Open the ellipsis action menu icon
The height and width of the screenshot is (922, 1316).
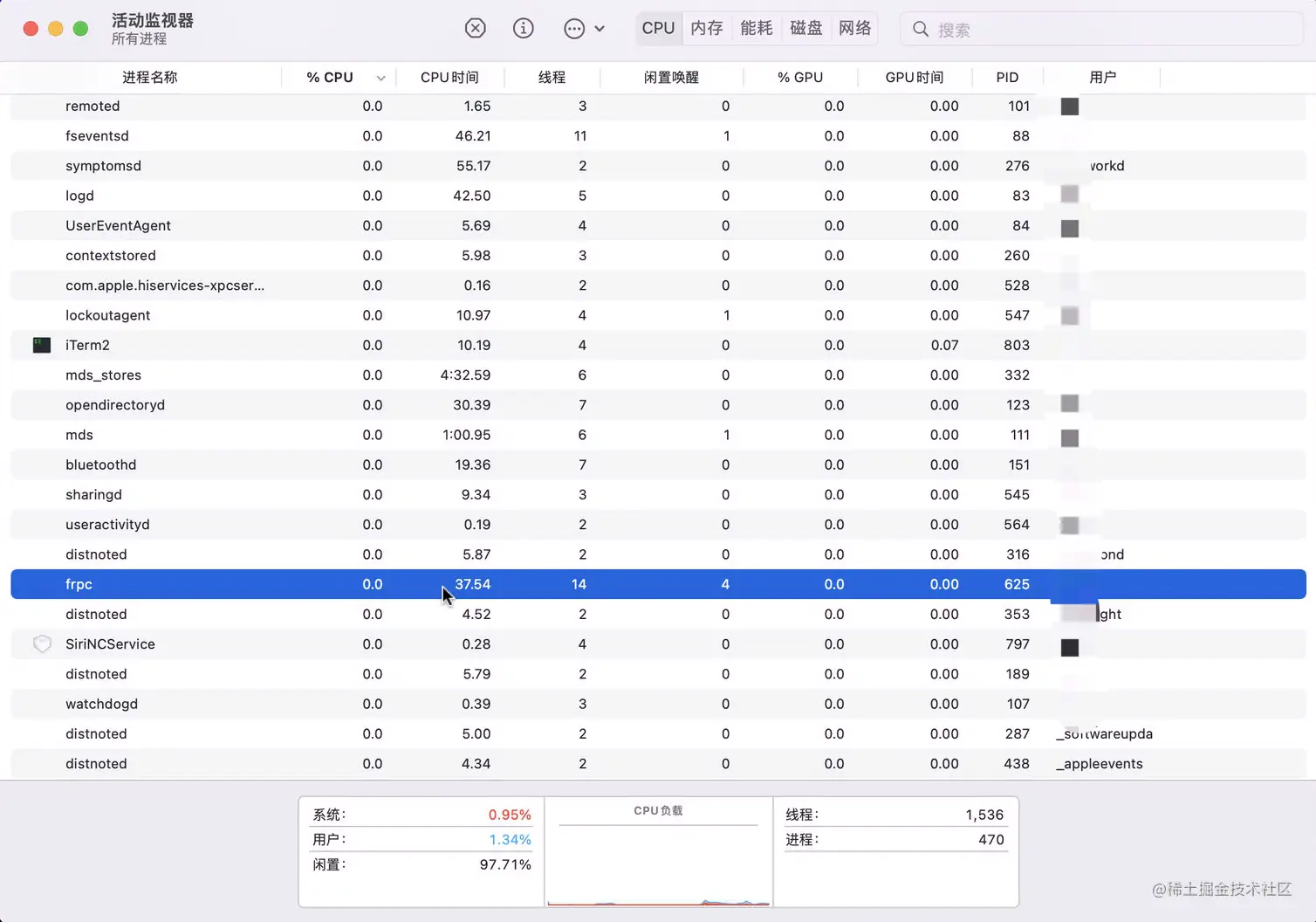[573, 29]
